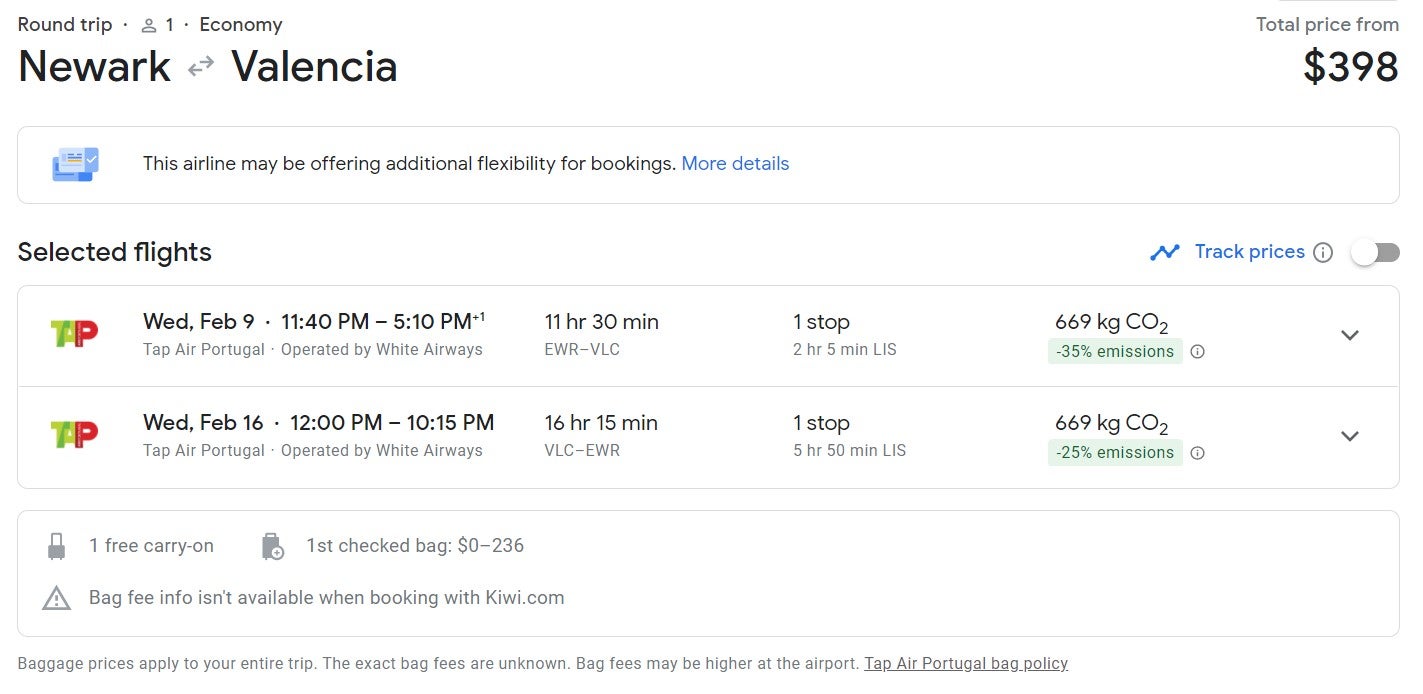1423x694 pixels.
Task: Click the TAP logo on Feb 16 flight
Action: pyautogui.click(x=74, y=434)
